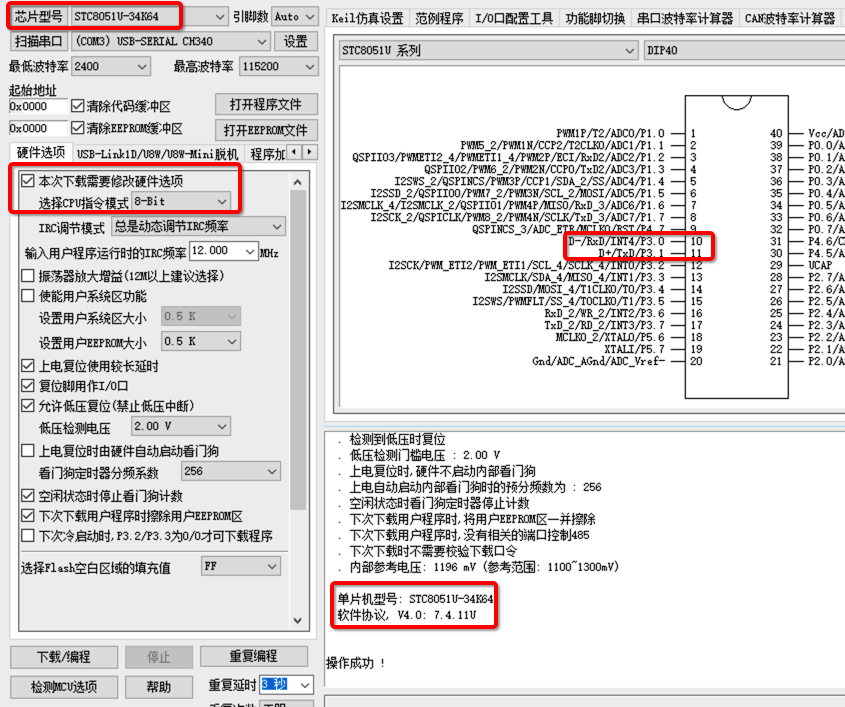Open the 最低波特率 2400 dropdown
Image resolution: width=845 pixels, height=707 pixels.
110,66
